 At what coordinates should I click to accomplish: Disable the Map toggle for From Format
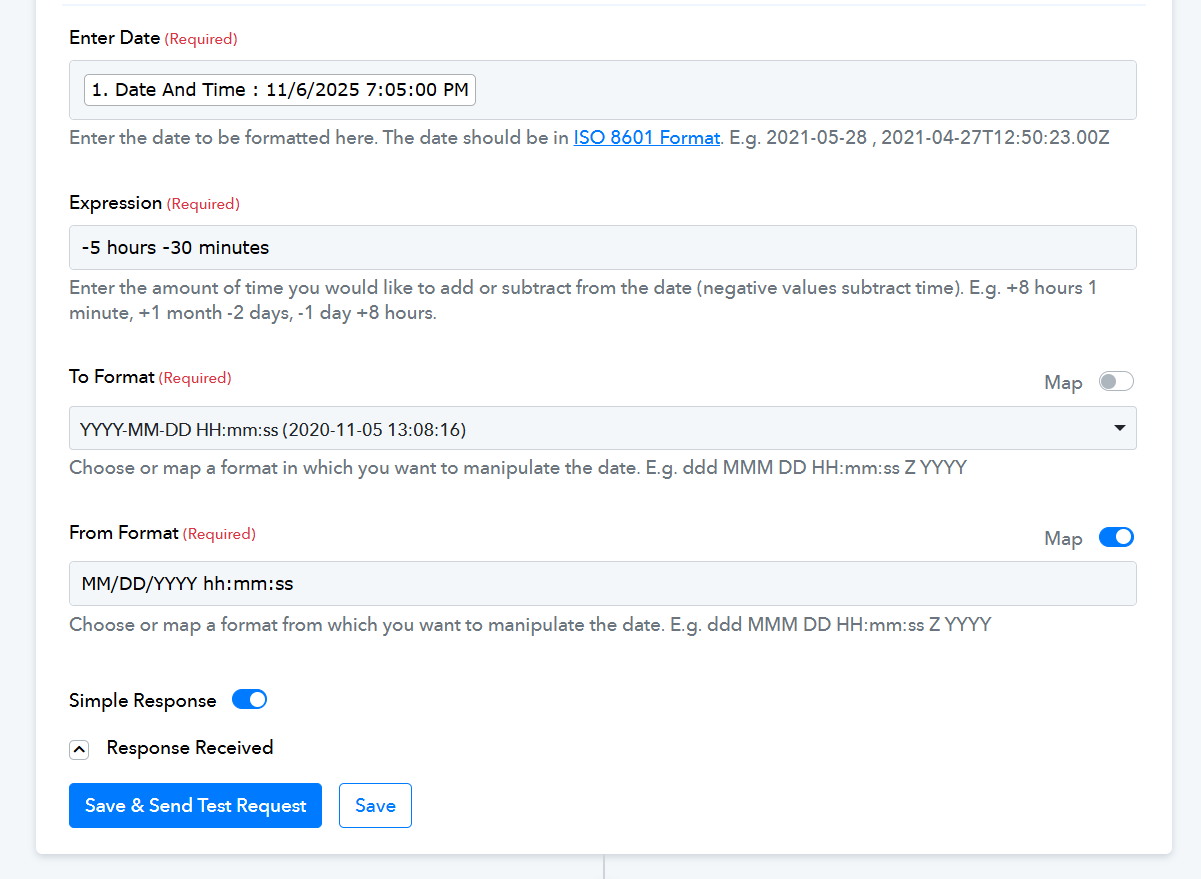point(1116,537)
